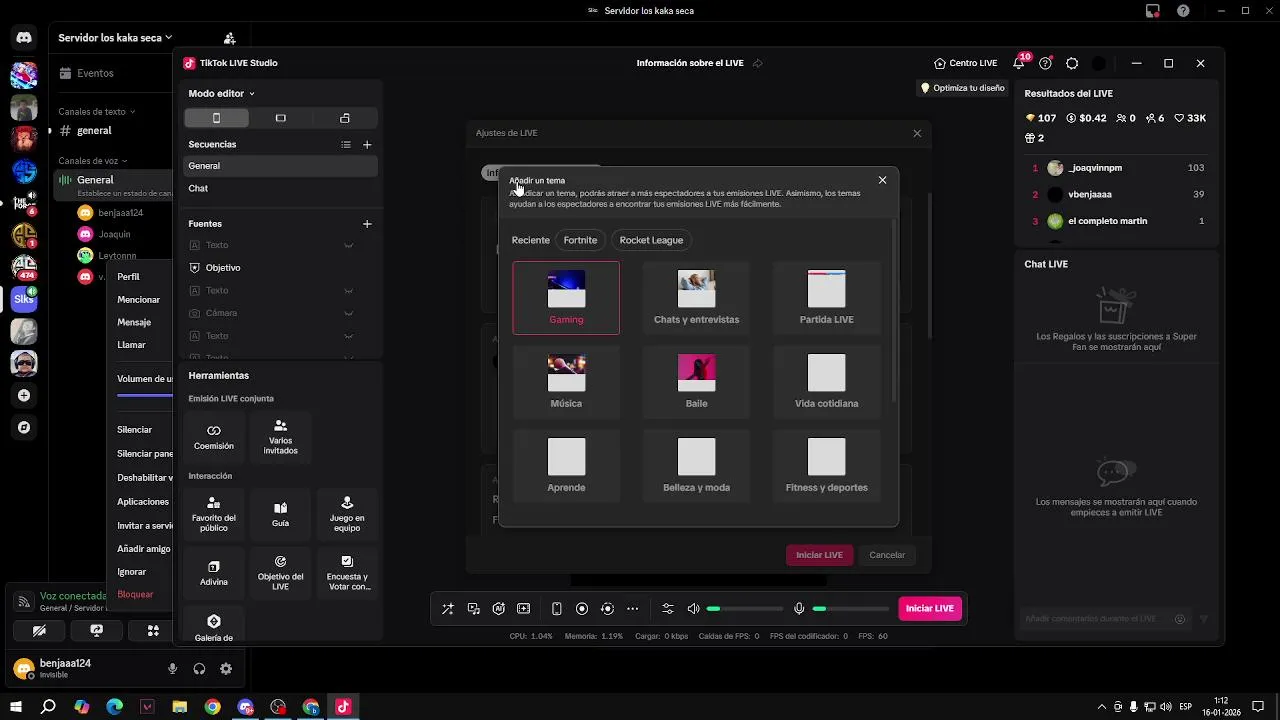The width and height of the screenshot is (1280, 720).
Task: Add a new scene in Secuencias
Action: (x=367, y=145)
